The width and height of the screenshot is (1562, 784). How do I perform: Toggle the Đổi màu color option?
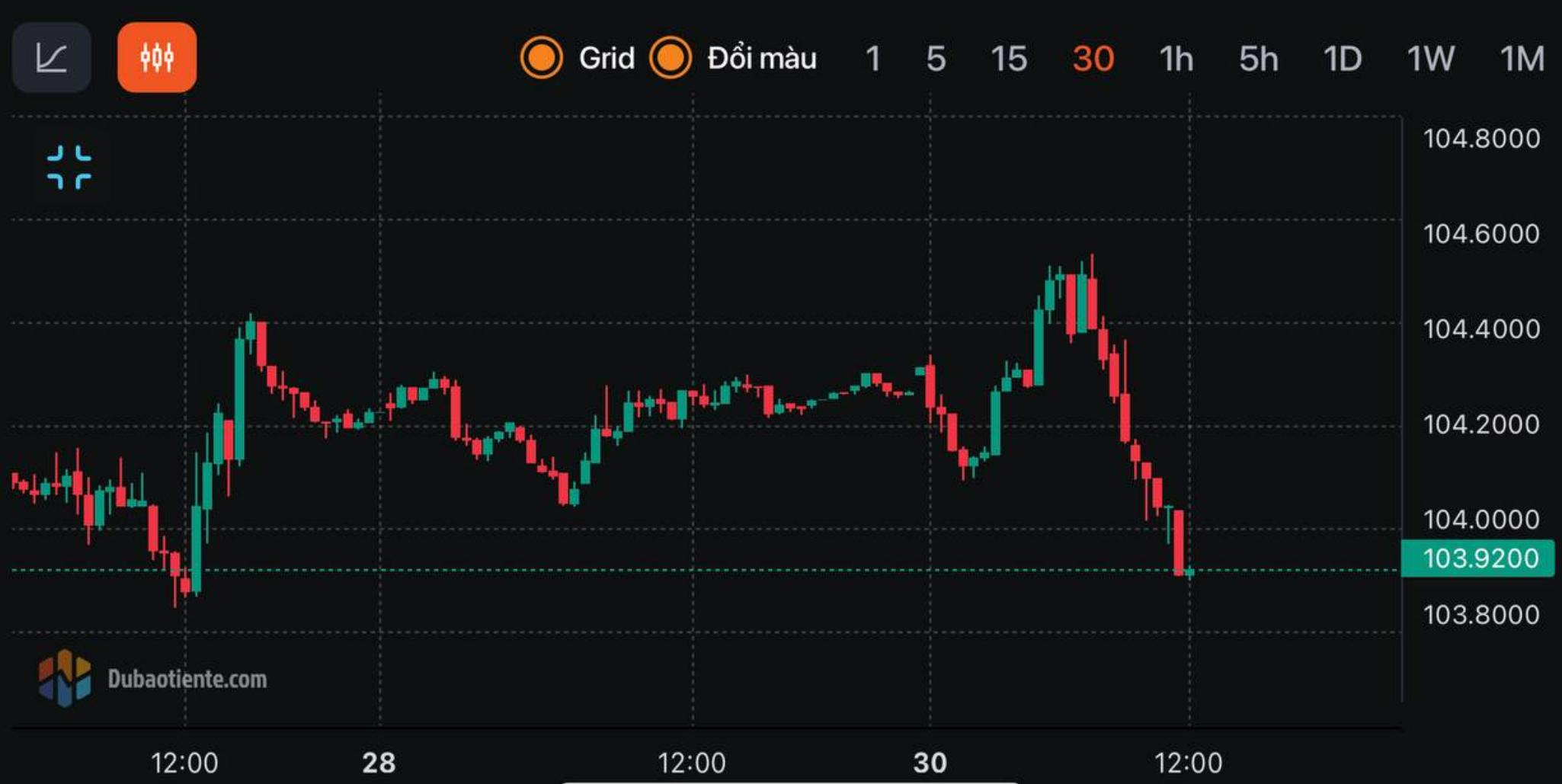click(x=671, y=58)
